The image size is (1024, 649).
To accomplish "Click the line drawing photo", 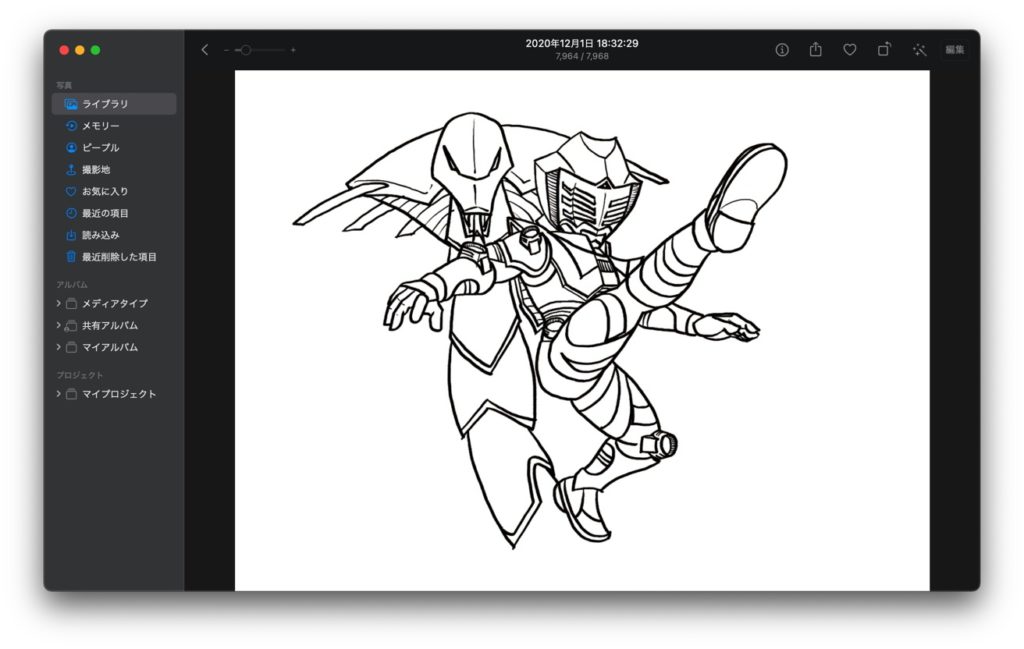I will click(582, 330).
